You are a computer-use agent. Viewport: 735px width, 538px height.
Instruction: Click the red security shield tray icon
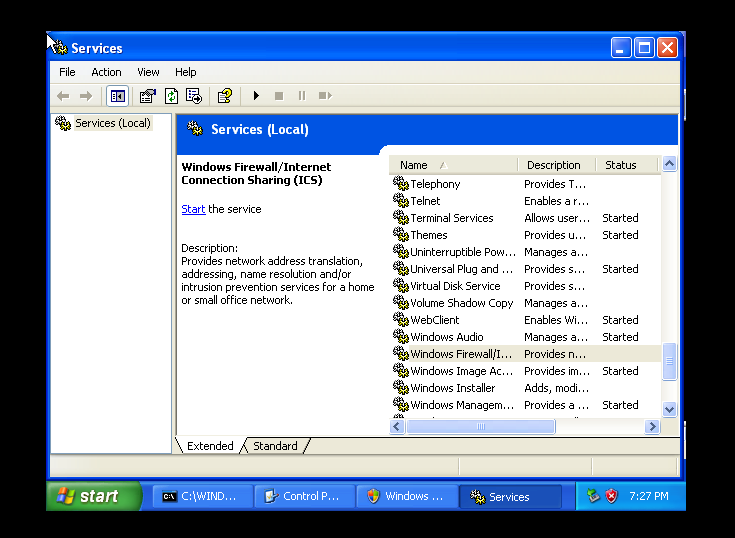tap(612, 496)
